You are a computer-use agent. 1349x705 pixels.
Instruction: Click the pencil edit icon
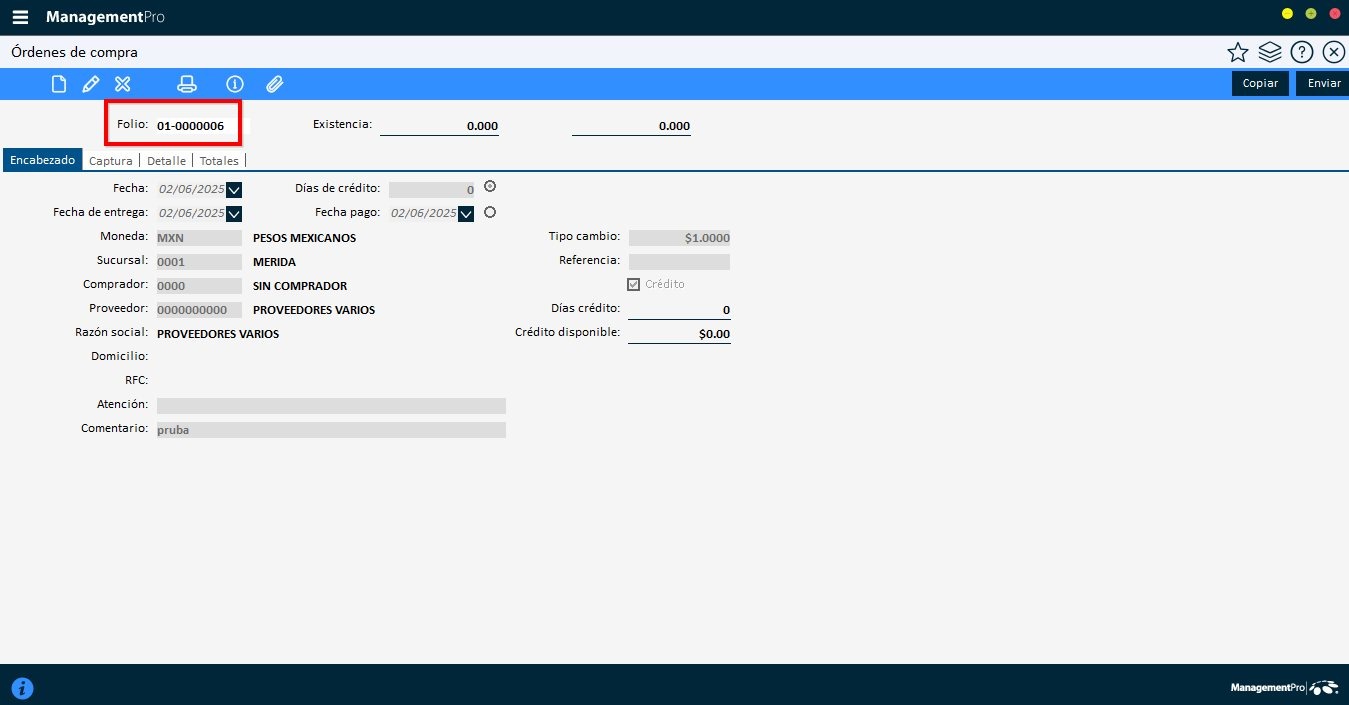90,84
